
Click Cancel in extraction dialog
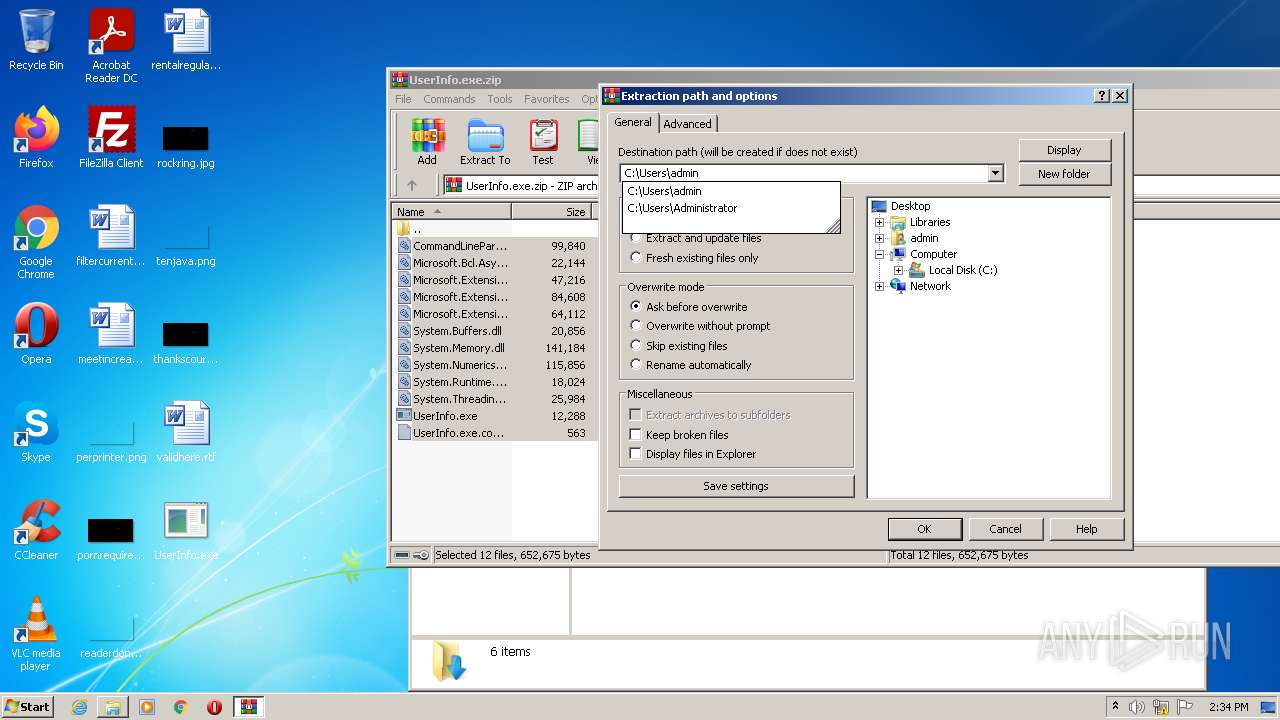click(x=1005, y=529)
